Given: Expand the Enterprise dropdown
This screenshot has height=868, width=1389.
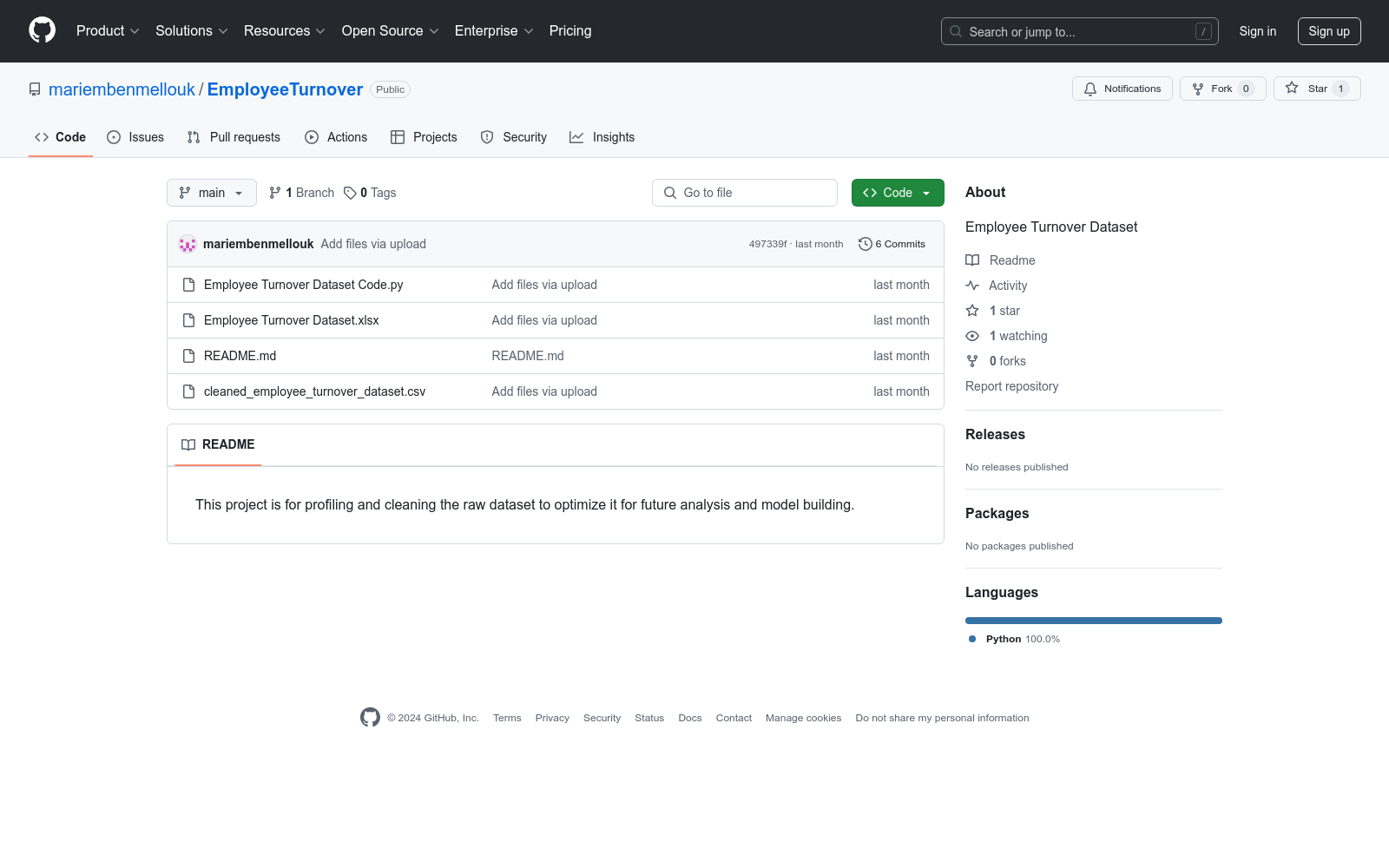Looking at the screenshot, I should point(494,31).
